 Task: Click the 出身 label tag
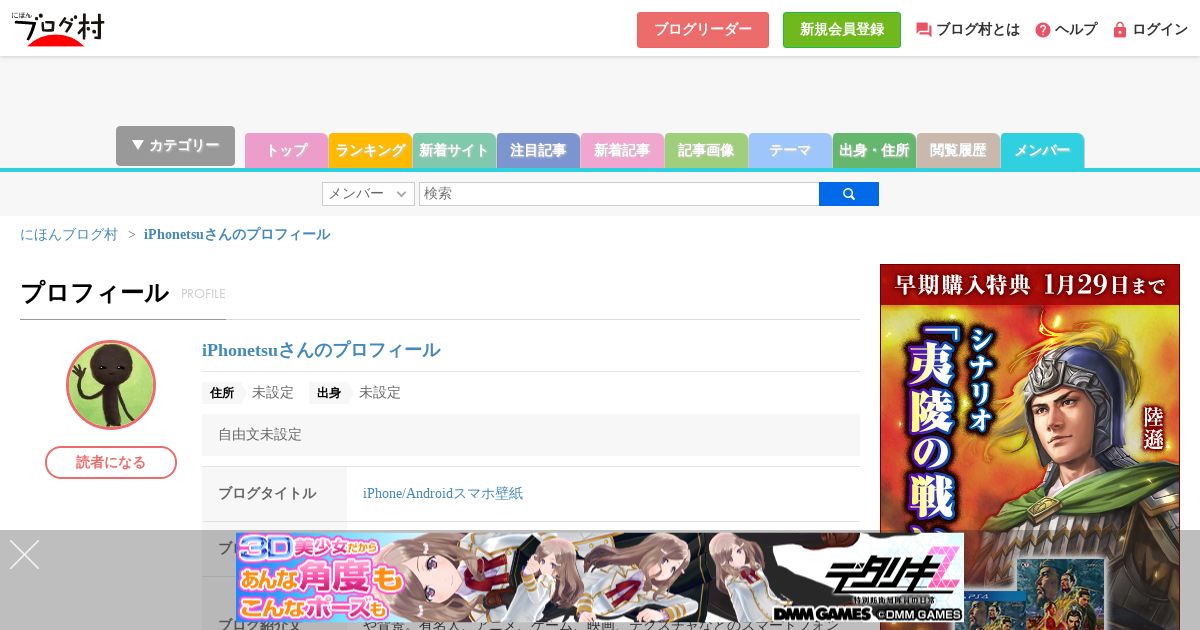coord(329,393)
